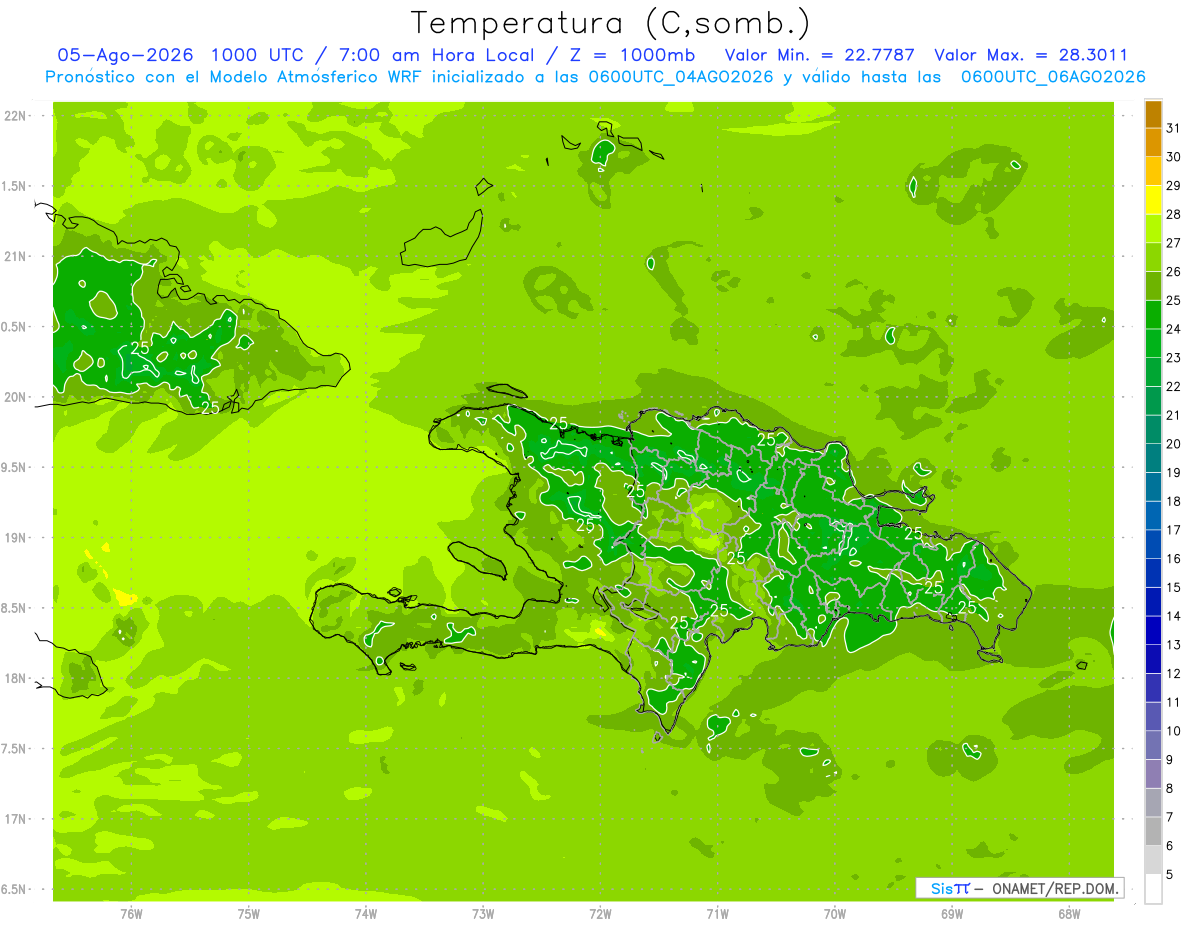Click the "19N" latitude label
The height and width of the screenshot is (927, 1200).
click(15, 537)
